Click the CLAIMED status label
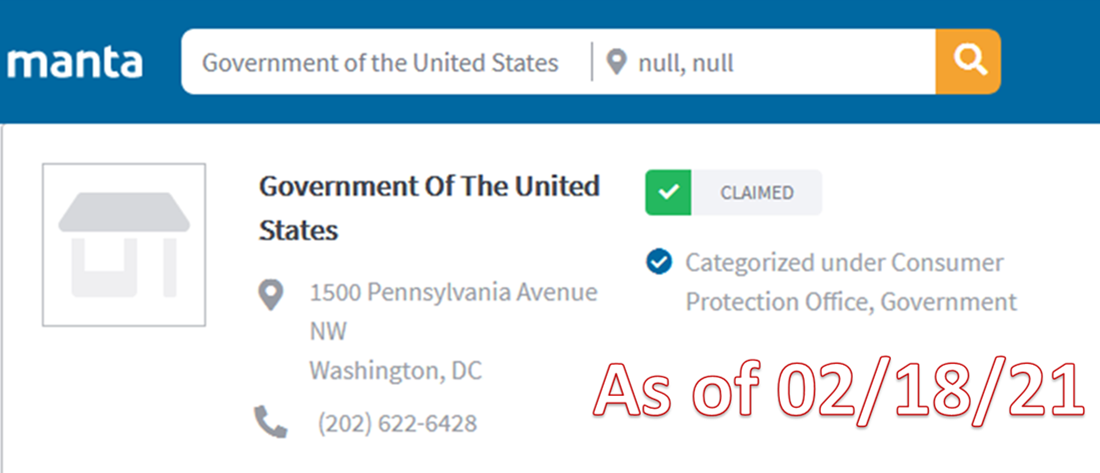This screenshot has width=1100, height=473. pyautogui.click(x=757, y=193)
